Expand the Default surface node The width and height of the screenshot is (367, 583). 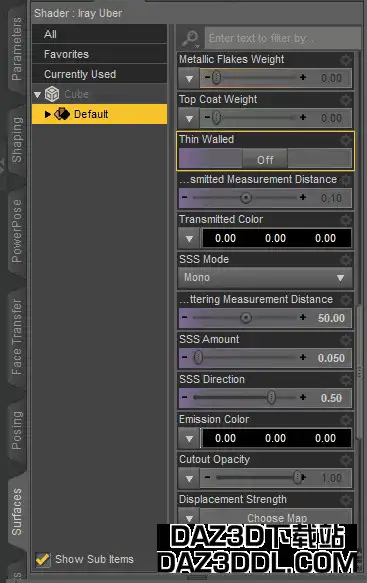click(48, 114)
